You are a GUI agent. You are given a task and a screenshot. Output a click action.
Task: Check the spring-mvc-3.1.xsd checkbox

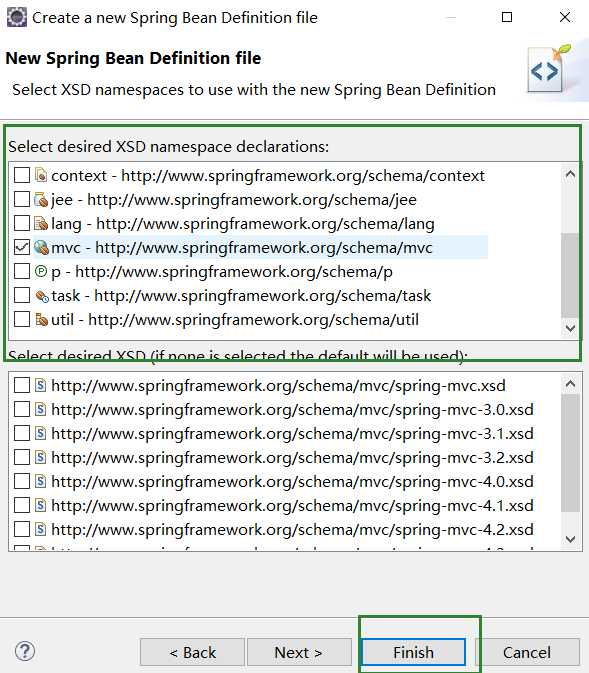[x=22, y=433]
